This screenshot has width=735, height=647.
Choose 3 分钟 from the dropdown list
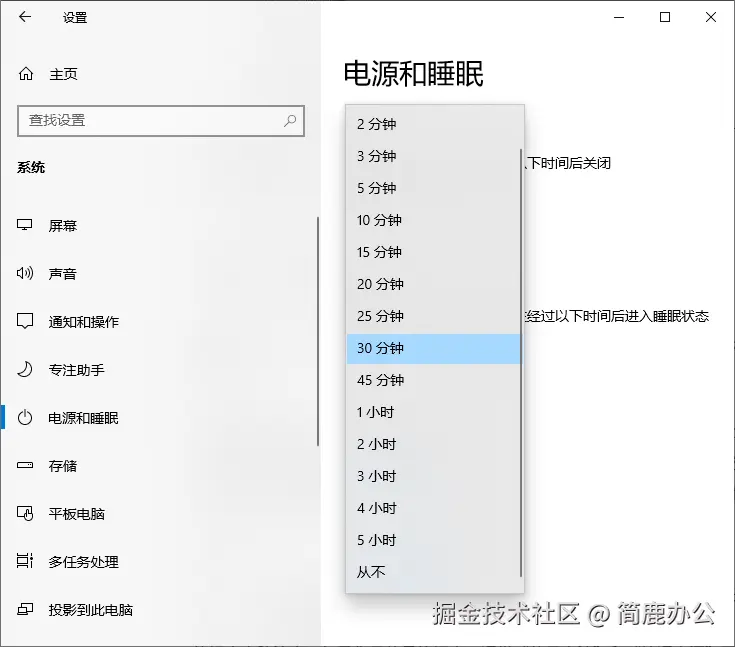coord(434,156)
